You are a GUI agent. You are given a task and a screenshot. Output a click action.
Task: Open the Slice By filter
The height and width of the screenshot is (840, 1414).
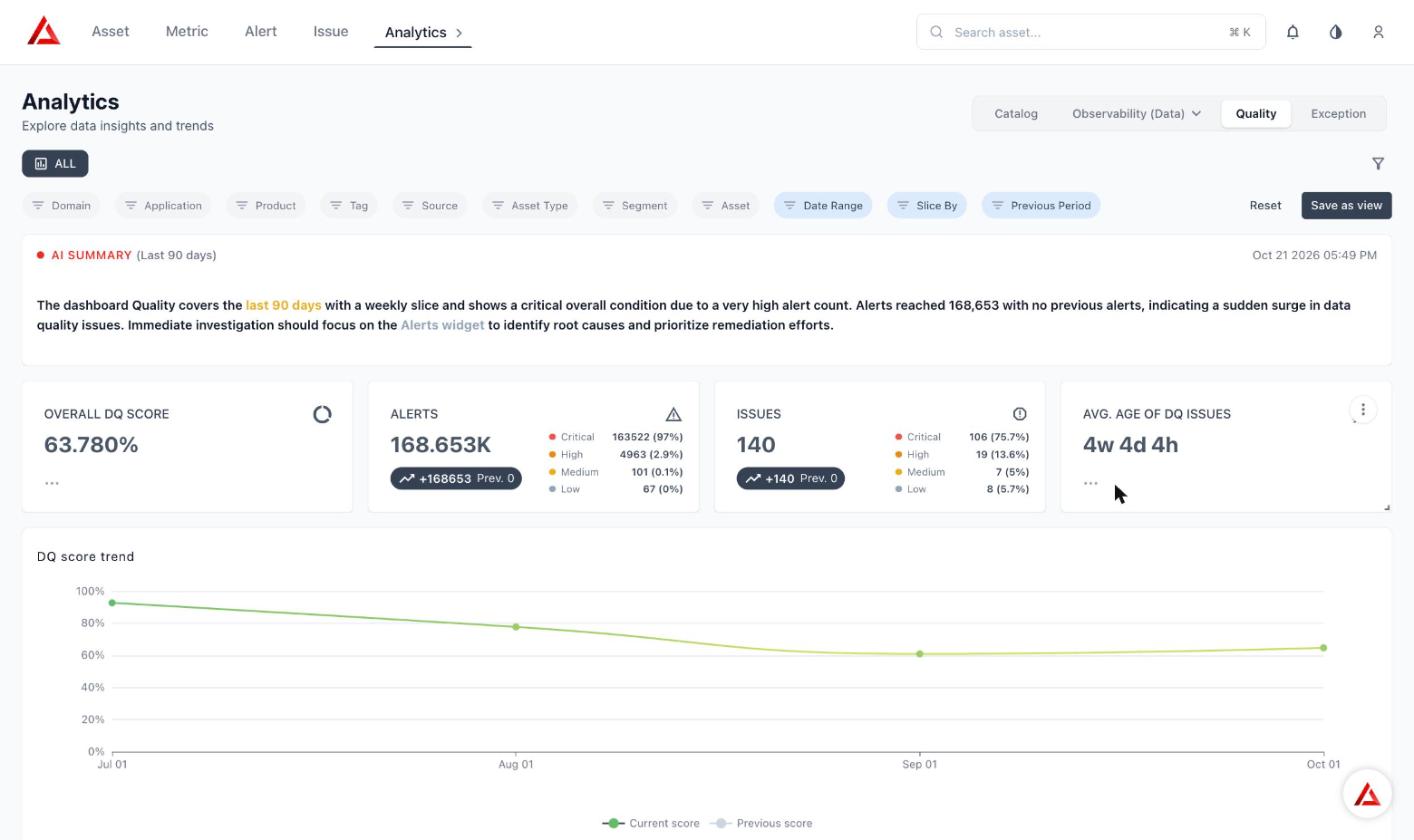(x=927, y=205)
